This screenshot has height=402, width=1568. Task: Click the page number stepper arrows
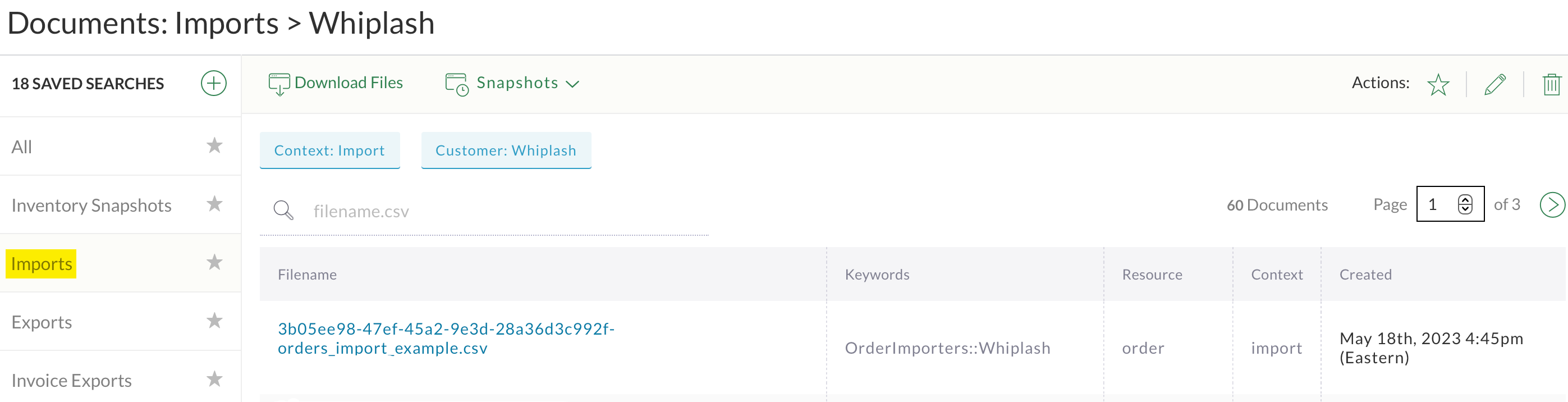1465,205
